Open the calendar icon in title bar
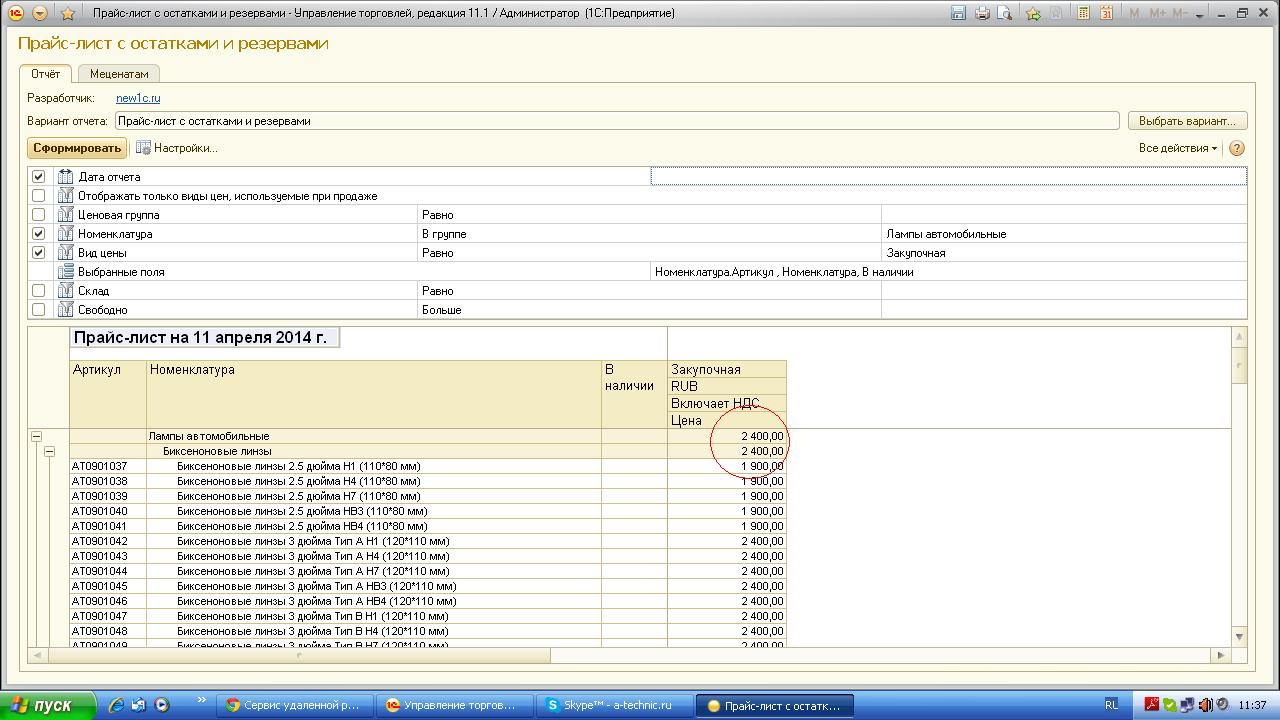This screenshot has height=720, width=1280. [1106, 14]
